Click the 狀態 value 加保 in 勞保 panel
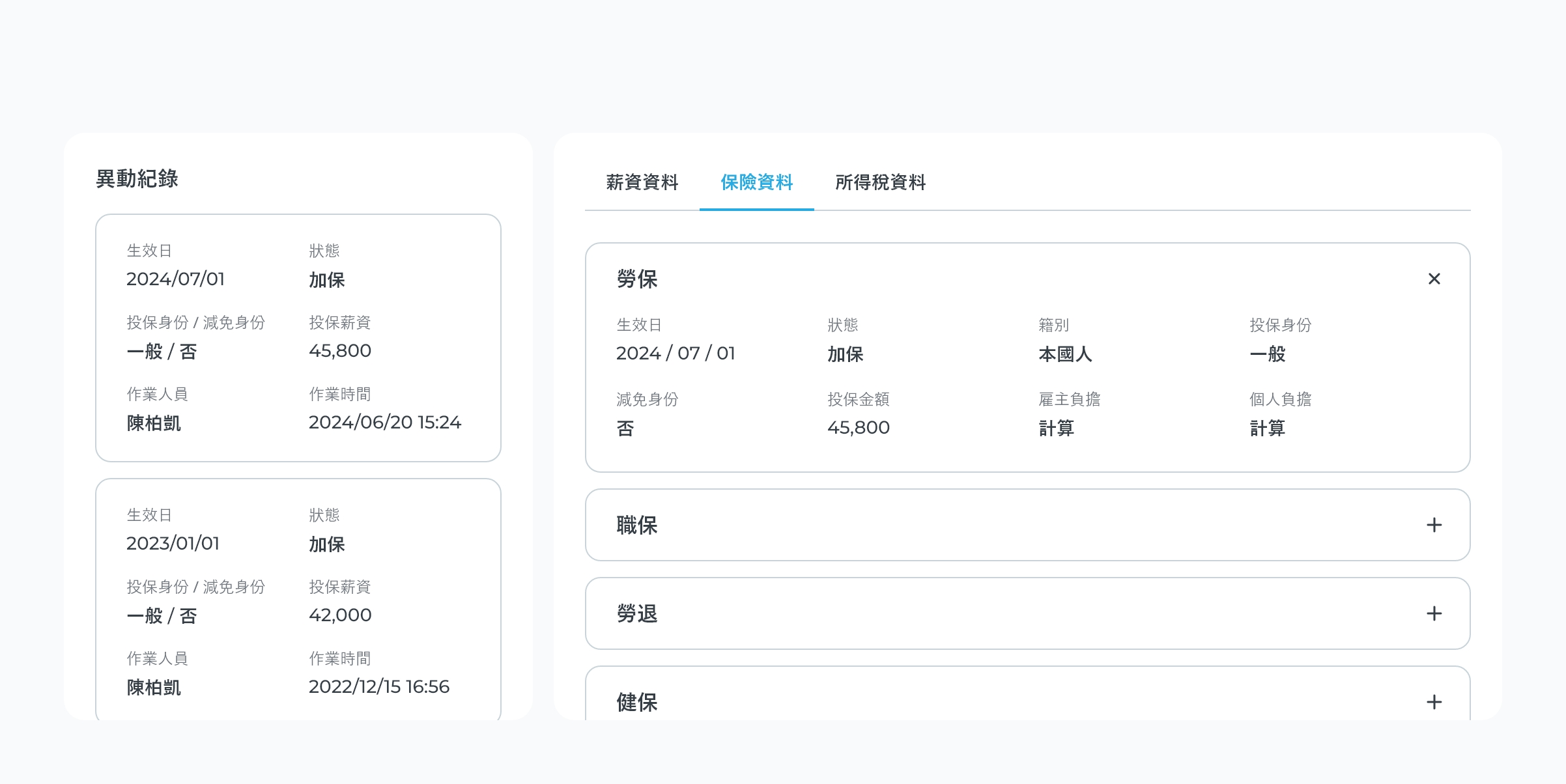 pyautogui.click(x=845, y=354)
